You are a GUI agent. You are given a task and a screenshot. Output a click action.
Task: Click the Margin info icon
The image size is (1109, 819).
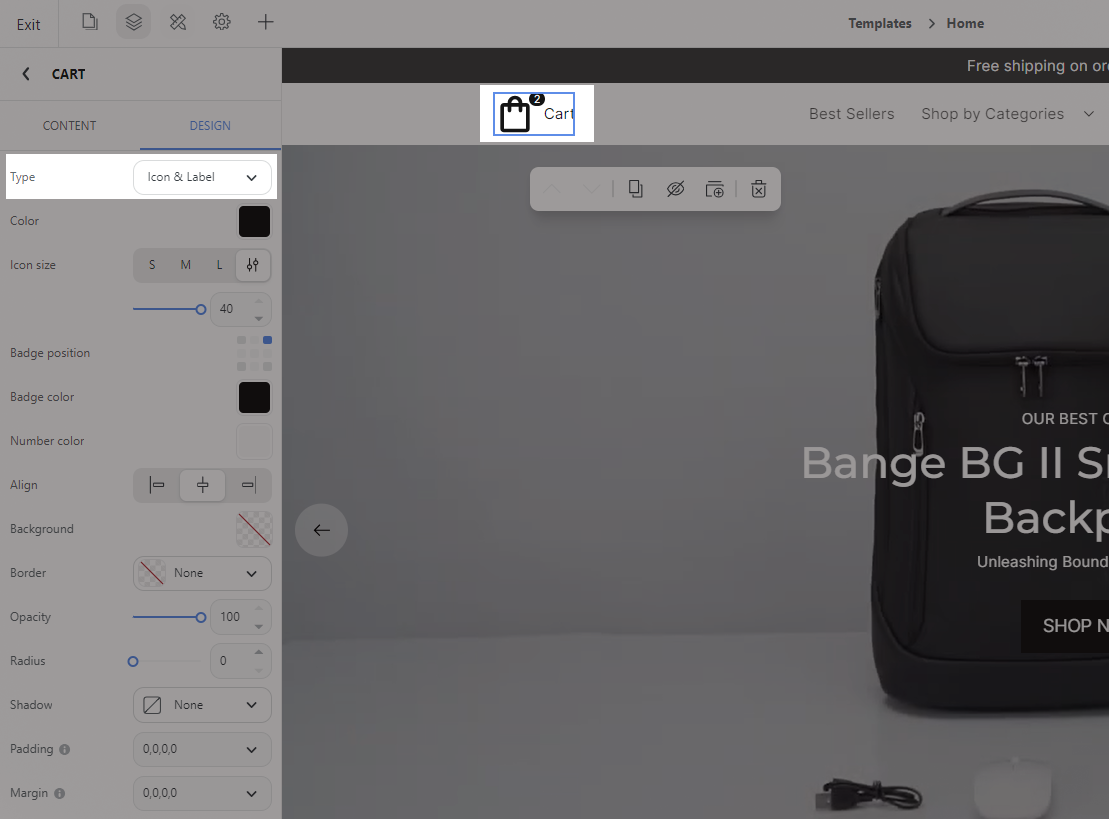click(x=59, y=794)
